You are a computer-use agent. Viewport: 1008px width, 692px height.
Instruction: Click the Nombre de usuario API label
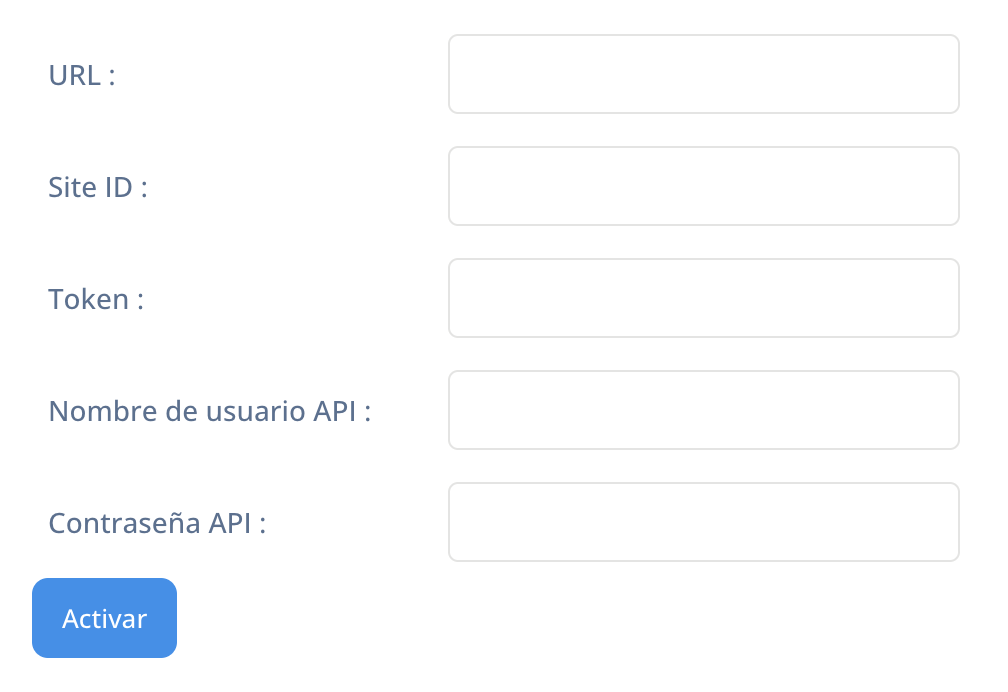tap(210, 411)
